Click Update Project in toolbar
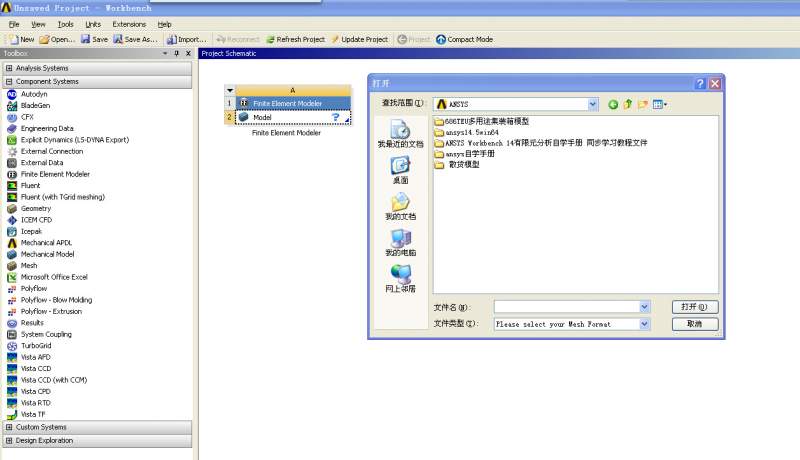The height and width of the screenshot is (460, 800). (360, 39)
